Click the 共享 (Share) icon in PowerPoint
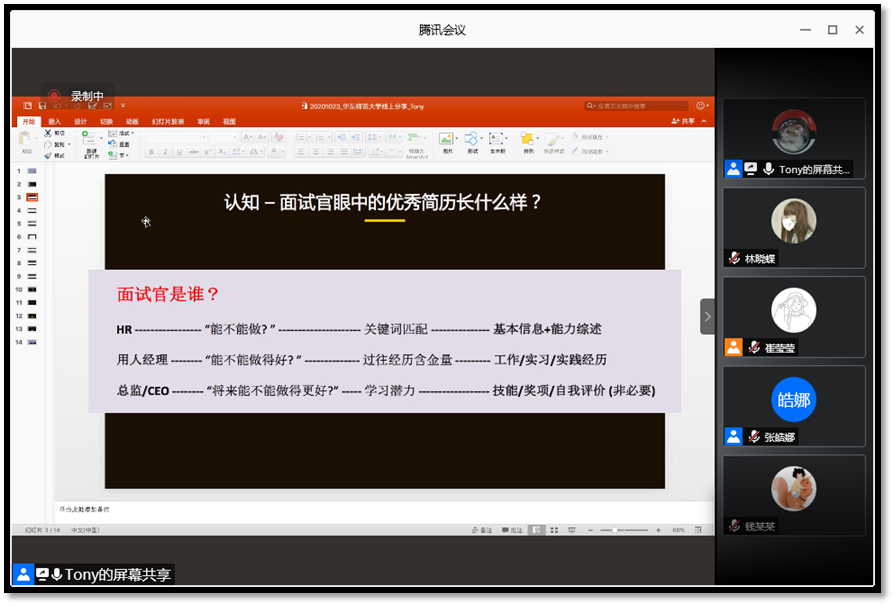 click(x=684, y=121)
